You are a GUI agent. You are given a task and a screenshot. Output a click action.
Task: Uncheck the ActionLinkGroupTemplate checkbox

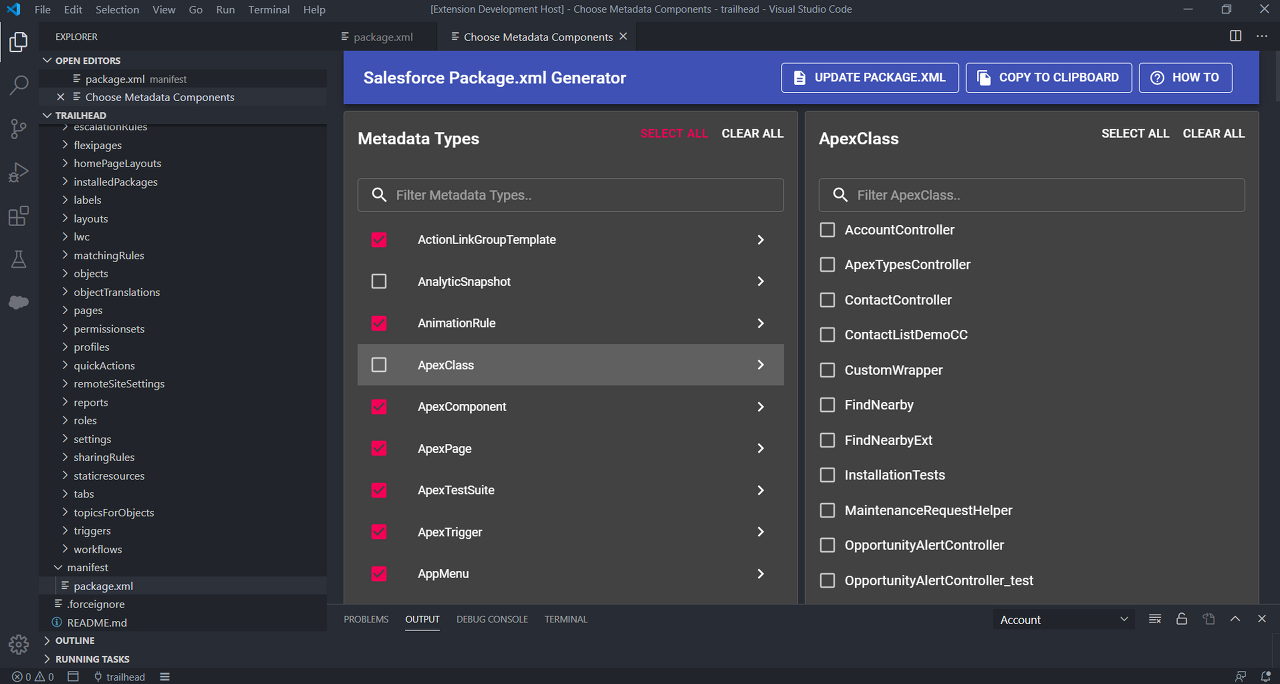pos(379,240)
